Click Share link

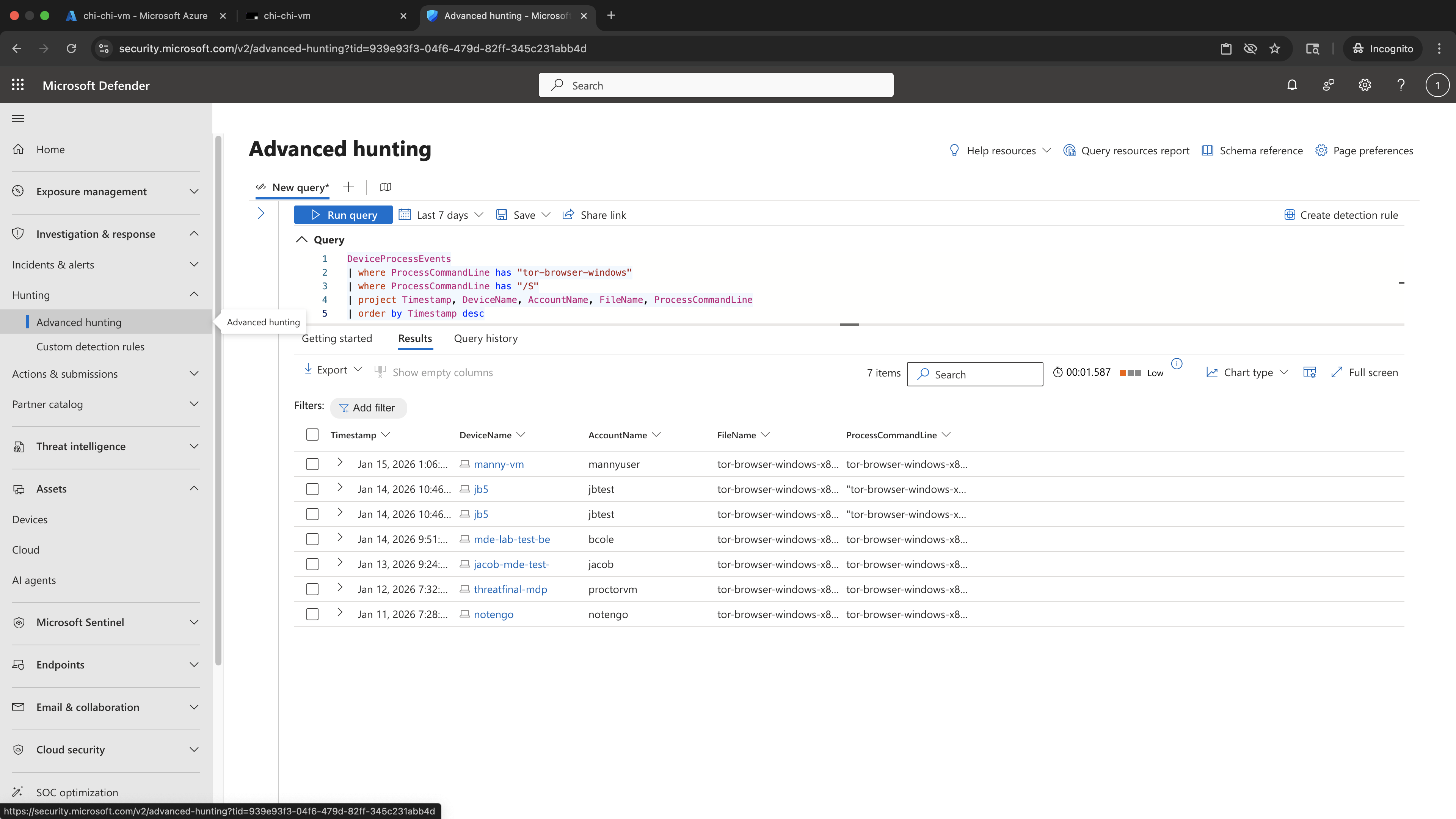[x=594, y=215]
